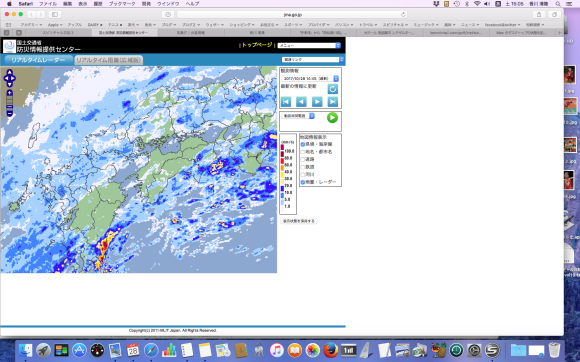580x362 pixels.
Task: Show all tabs overview button
Action: (x=554, y=14)
